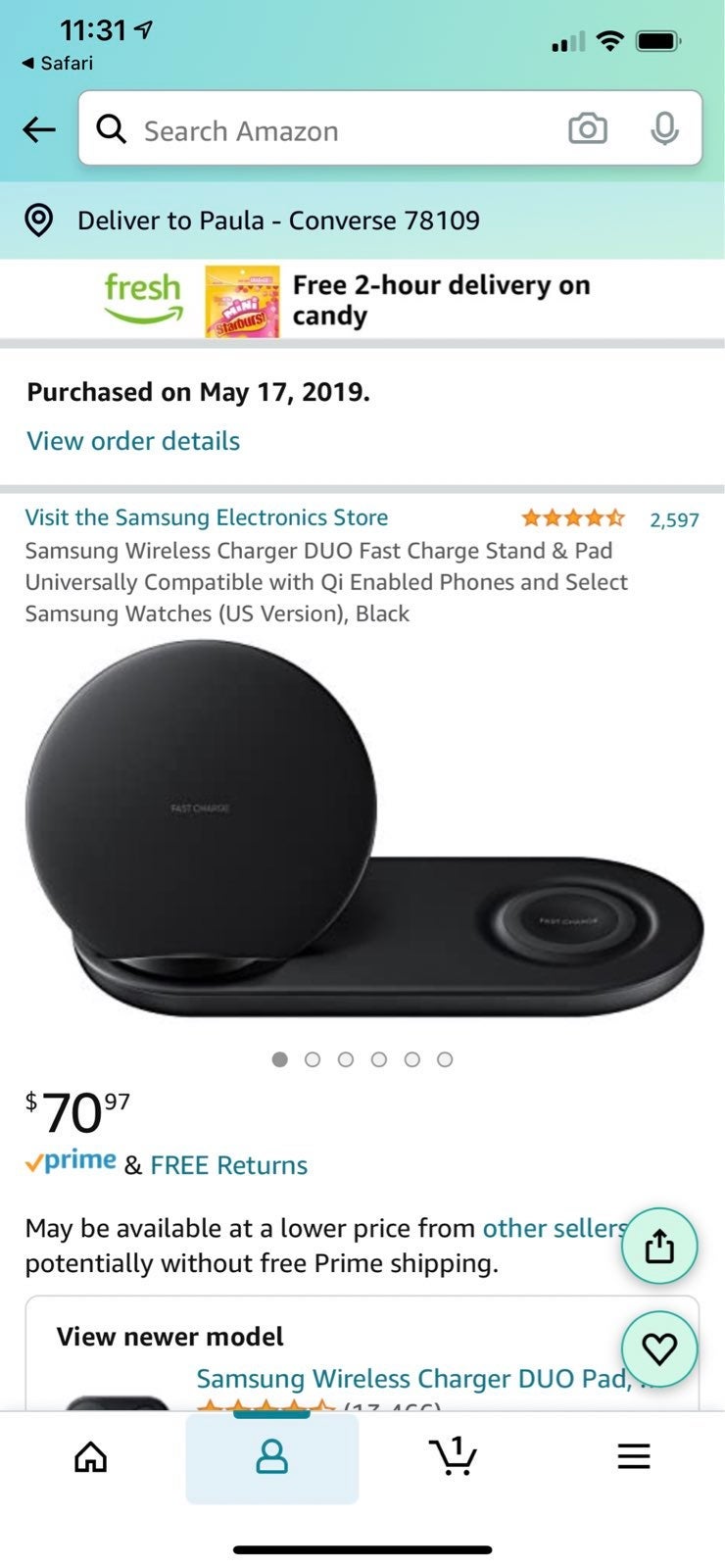Select the second image carousel dot

pyautogui.click(x=313, y=1059)
